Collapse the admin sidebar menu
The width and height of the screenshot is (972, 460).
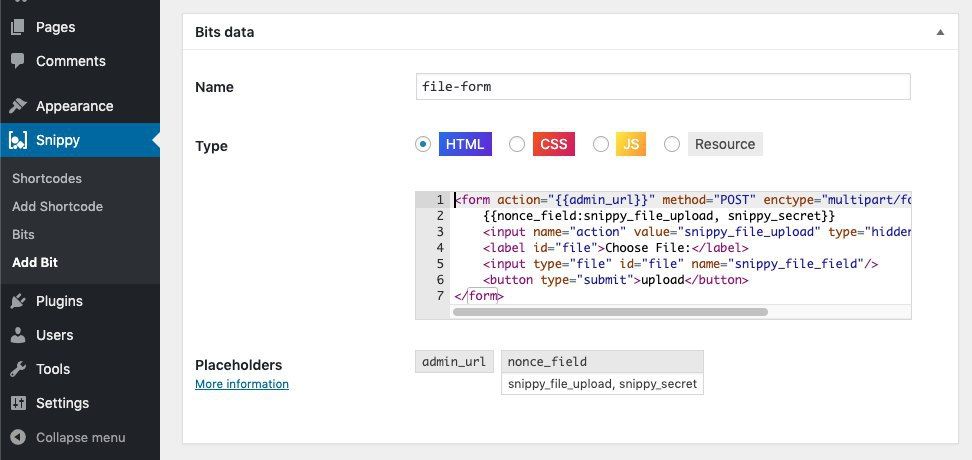80,437
